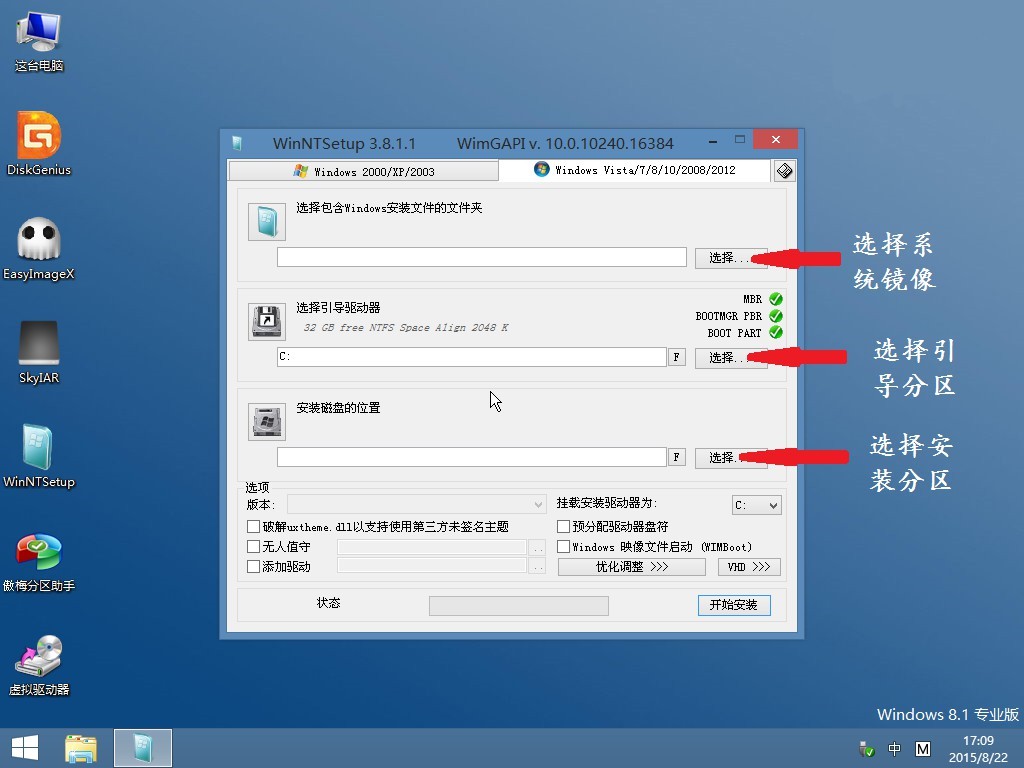1024x768 pixels.
Task: Check the 添加驱动 option
Action: [x=253, y=566]
